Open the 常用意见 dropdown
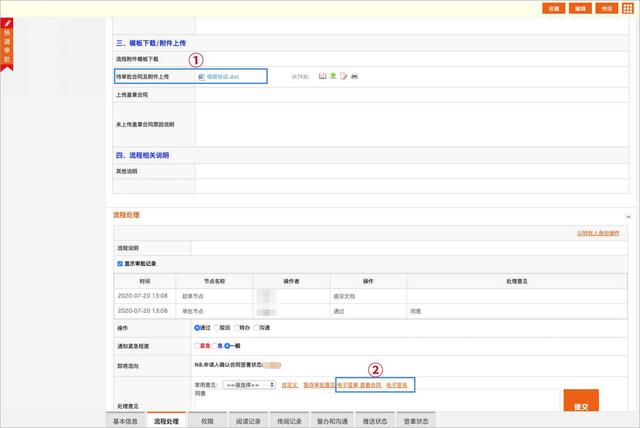The height and width of the screenshot is (428, 640). click(249, 384)
